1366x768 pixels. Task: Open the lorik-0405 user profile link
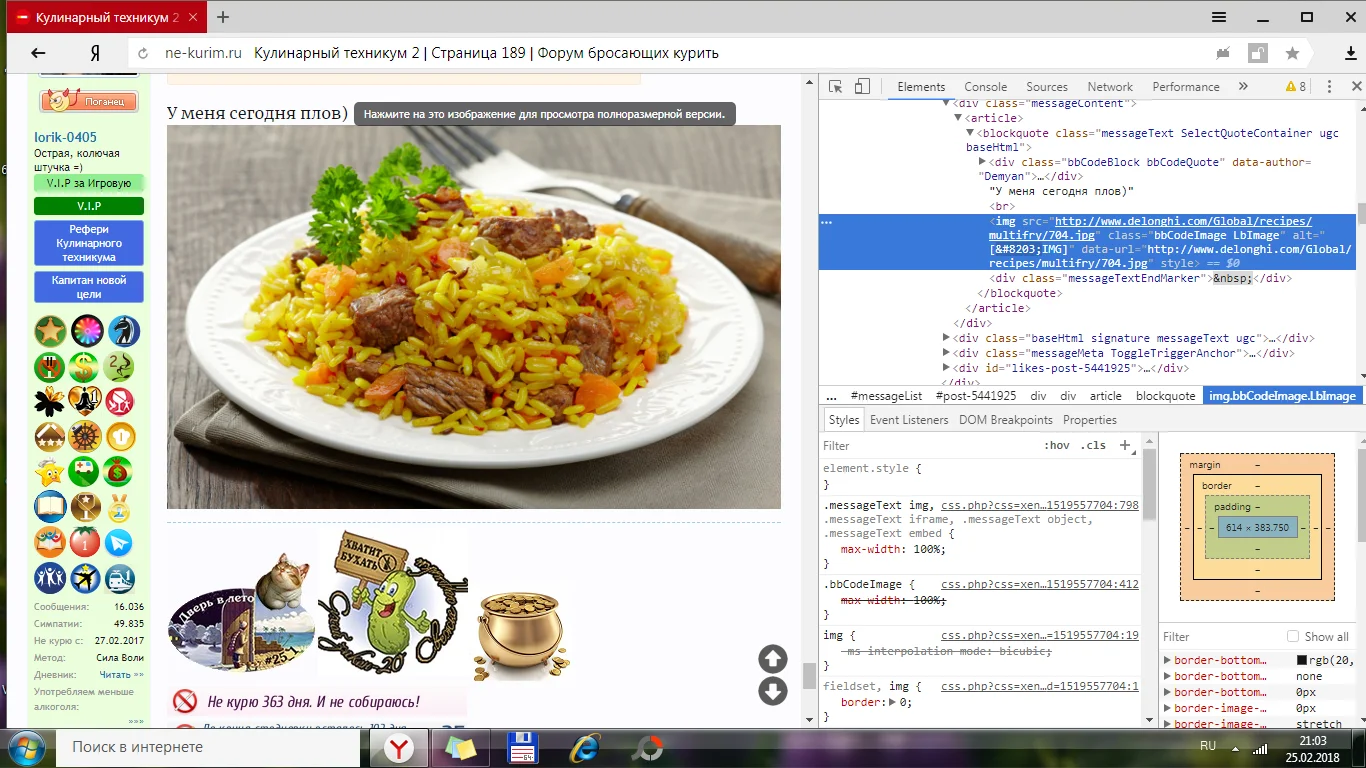65,137
